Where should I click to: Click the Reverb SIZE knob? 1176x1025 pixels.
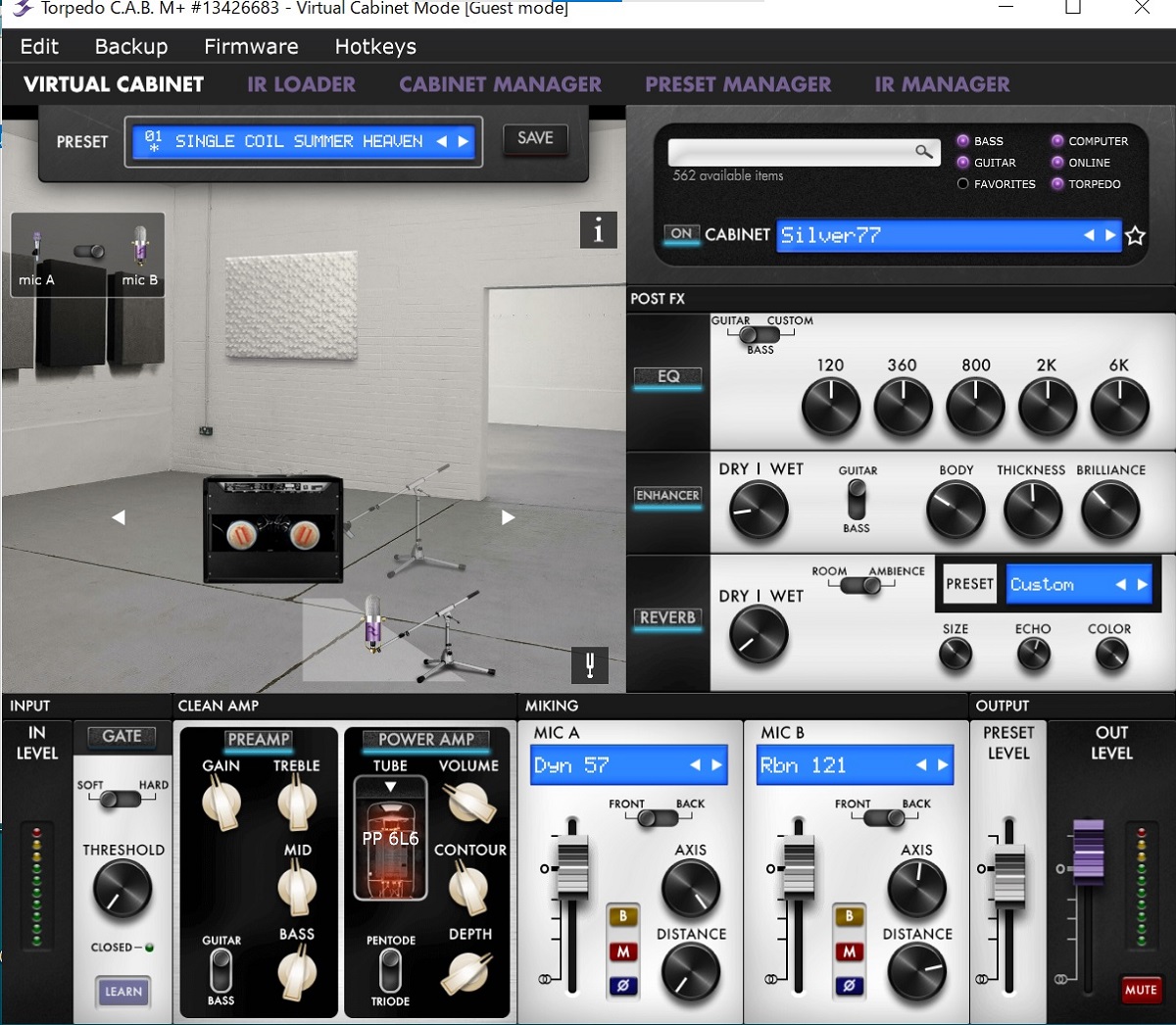(955, 654)
